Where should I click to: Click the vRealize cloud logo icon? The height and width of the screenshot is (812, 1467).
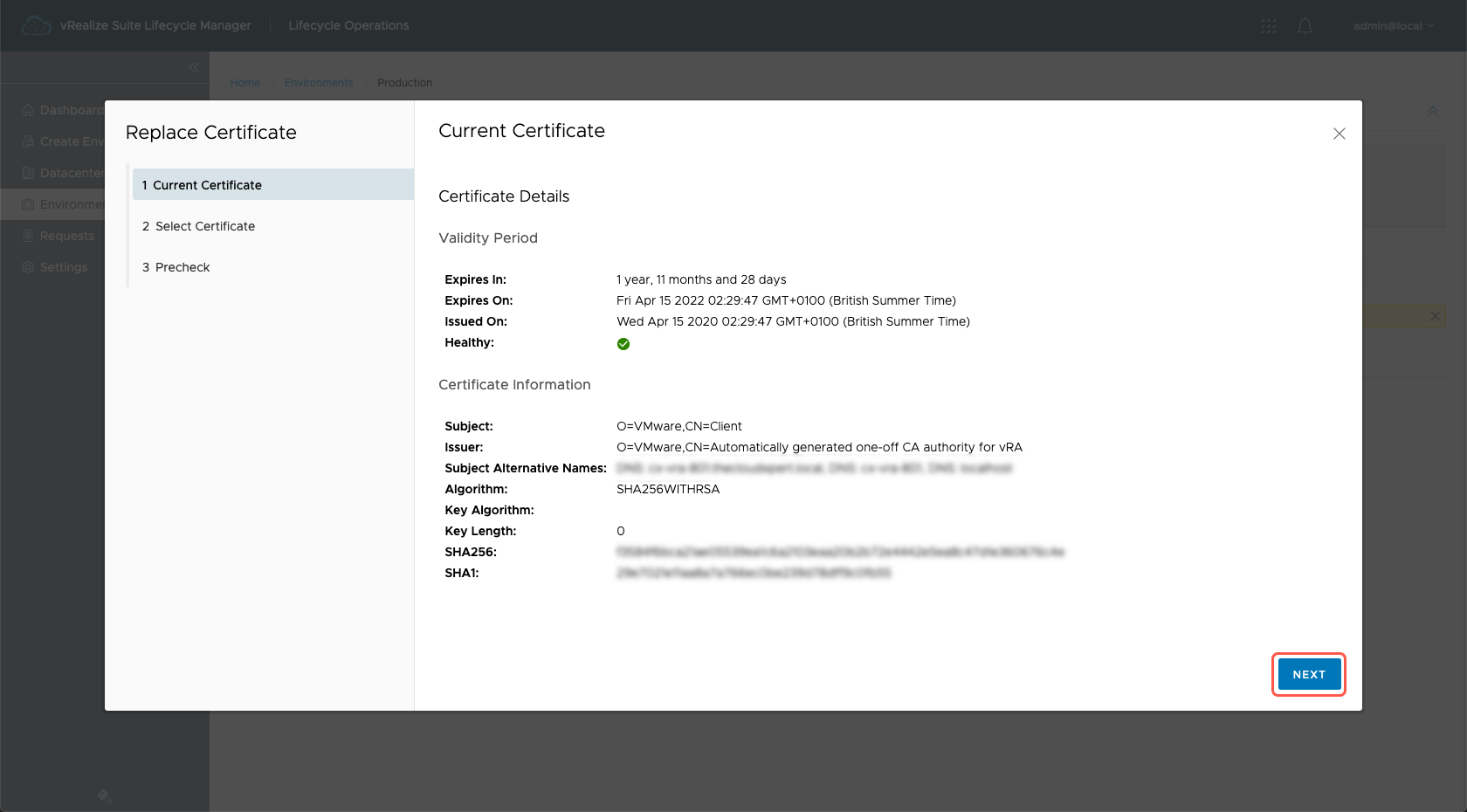click(x=36, y=26)
